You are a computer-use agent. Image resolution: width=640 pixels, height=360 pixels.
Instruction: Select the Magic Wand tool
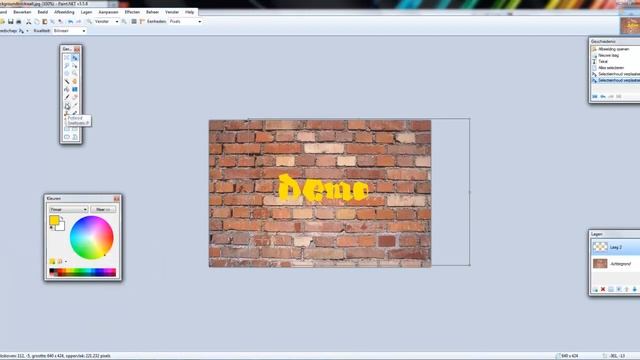point(67,81)
